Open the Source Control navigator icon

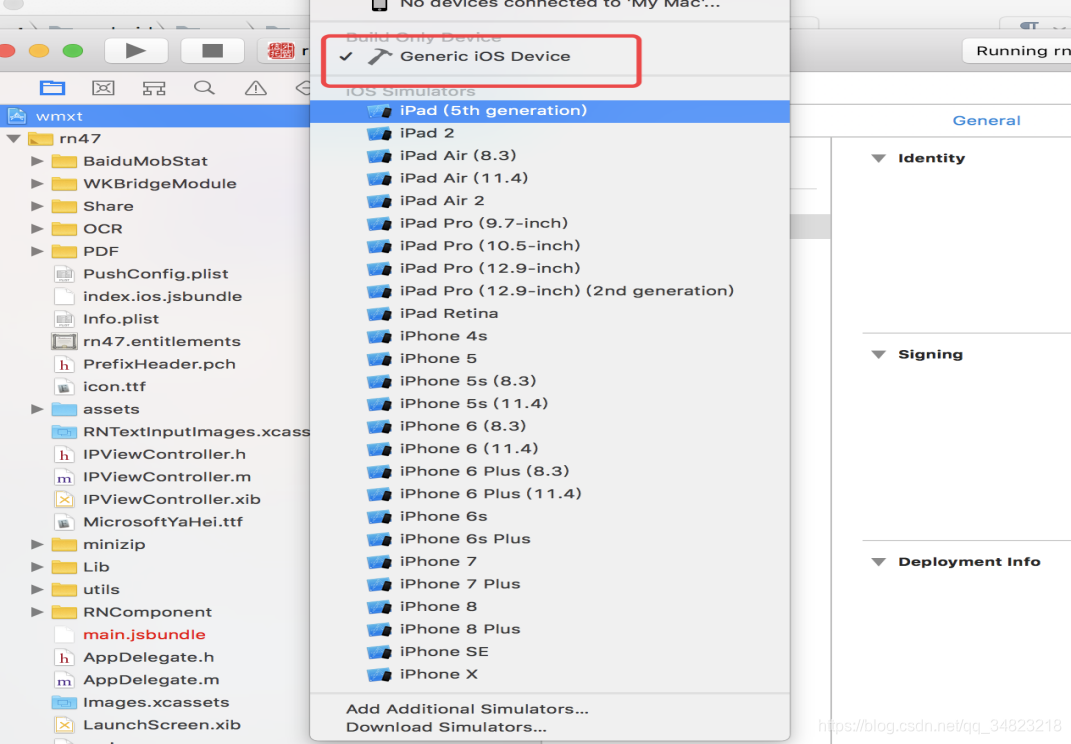click(103, 88)
